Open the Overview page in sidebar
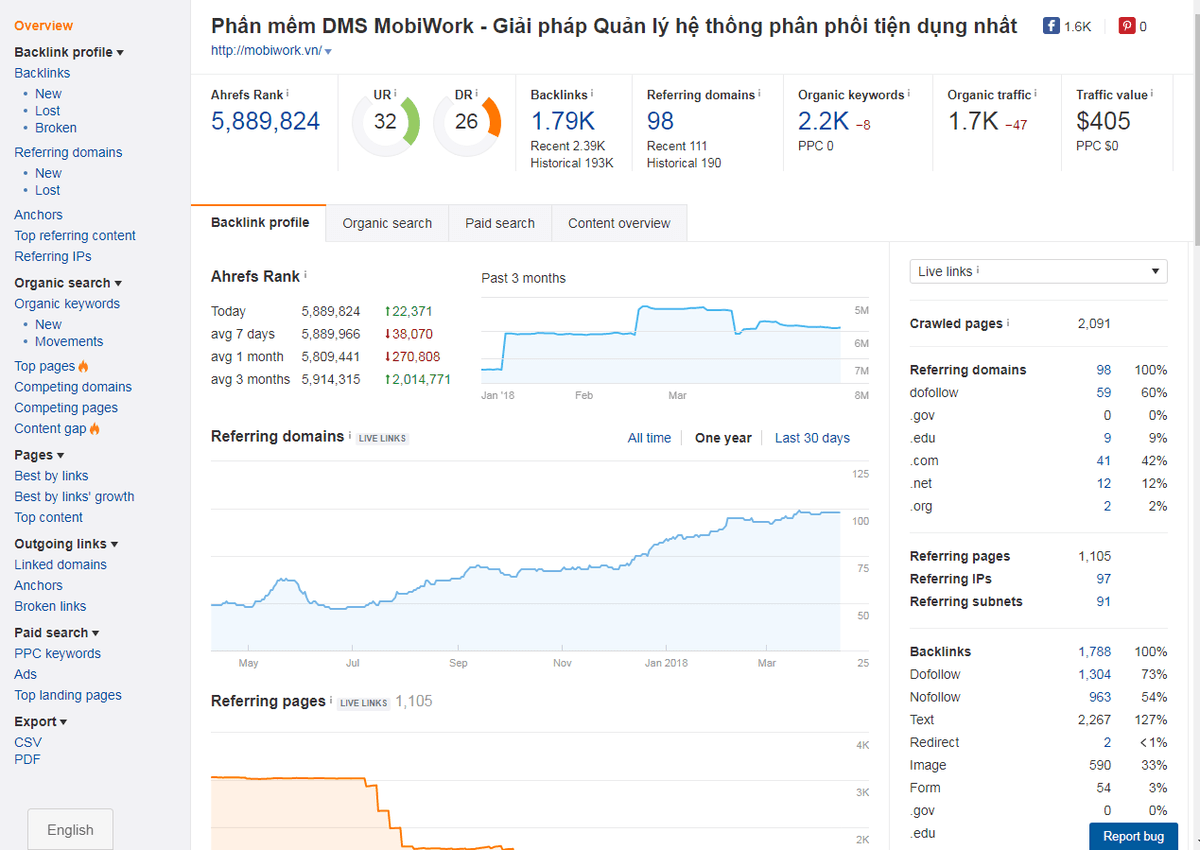Viewport: 1200px width, 850px height. pyautogui.click(x=43, y=26)
